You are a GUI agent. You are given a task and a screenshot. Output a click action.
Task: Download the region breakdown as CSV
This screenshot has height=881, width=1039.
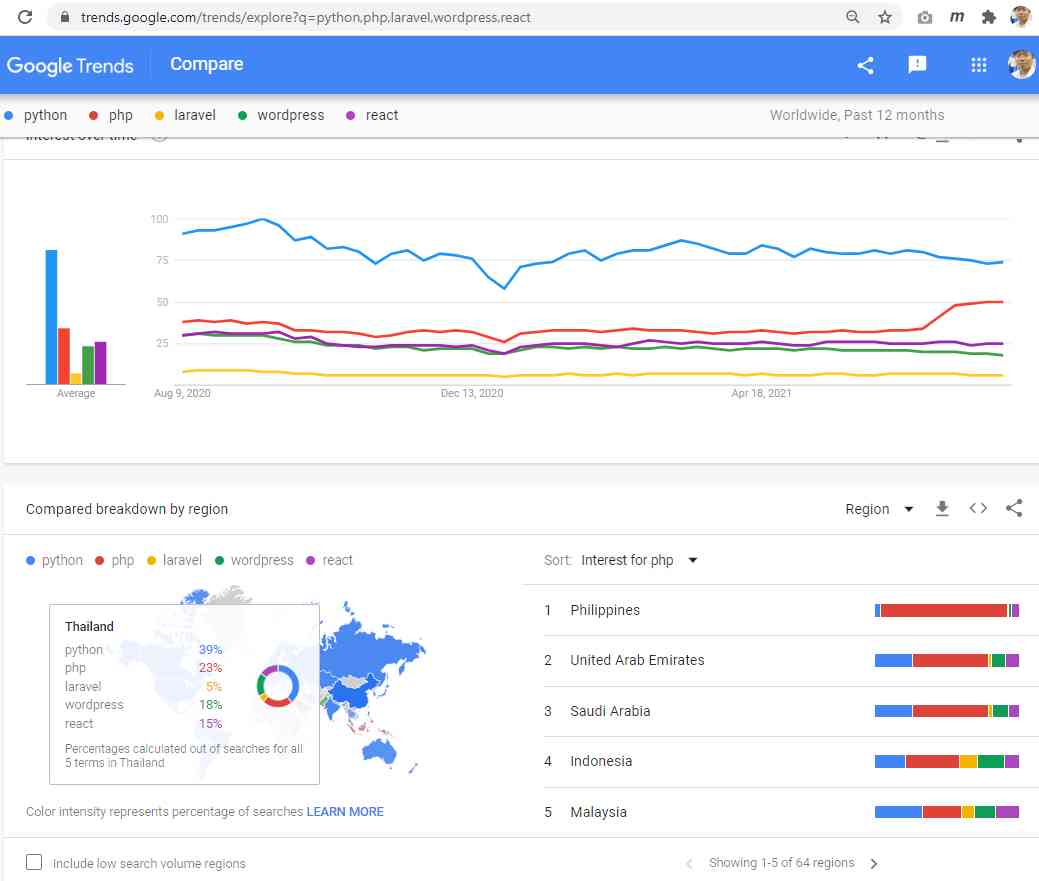942,509
